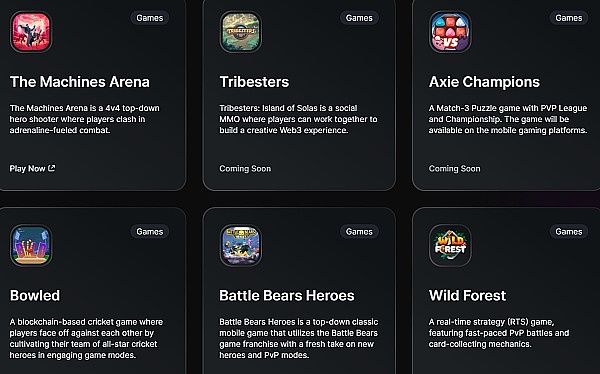Click the Axie Champions game icon
This screenshot has height=374, width=600.
pos(450,32)
